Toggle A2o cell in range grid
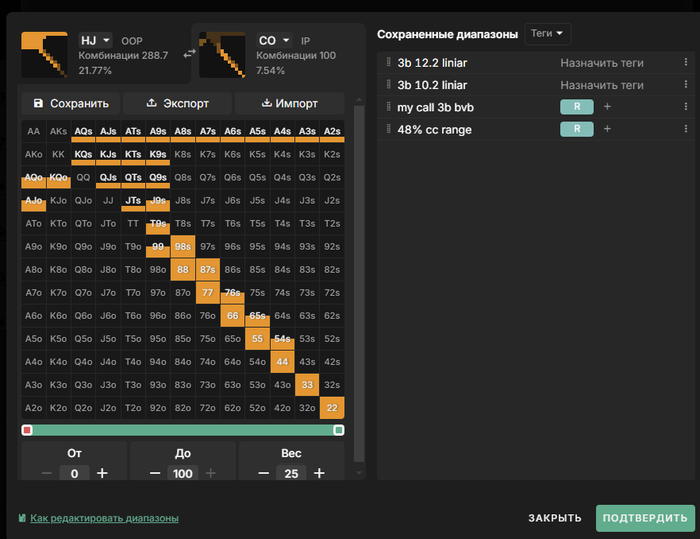Image resolution: width=700 pixels, height=539 pixels. pos(33,408)
